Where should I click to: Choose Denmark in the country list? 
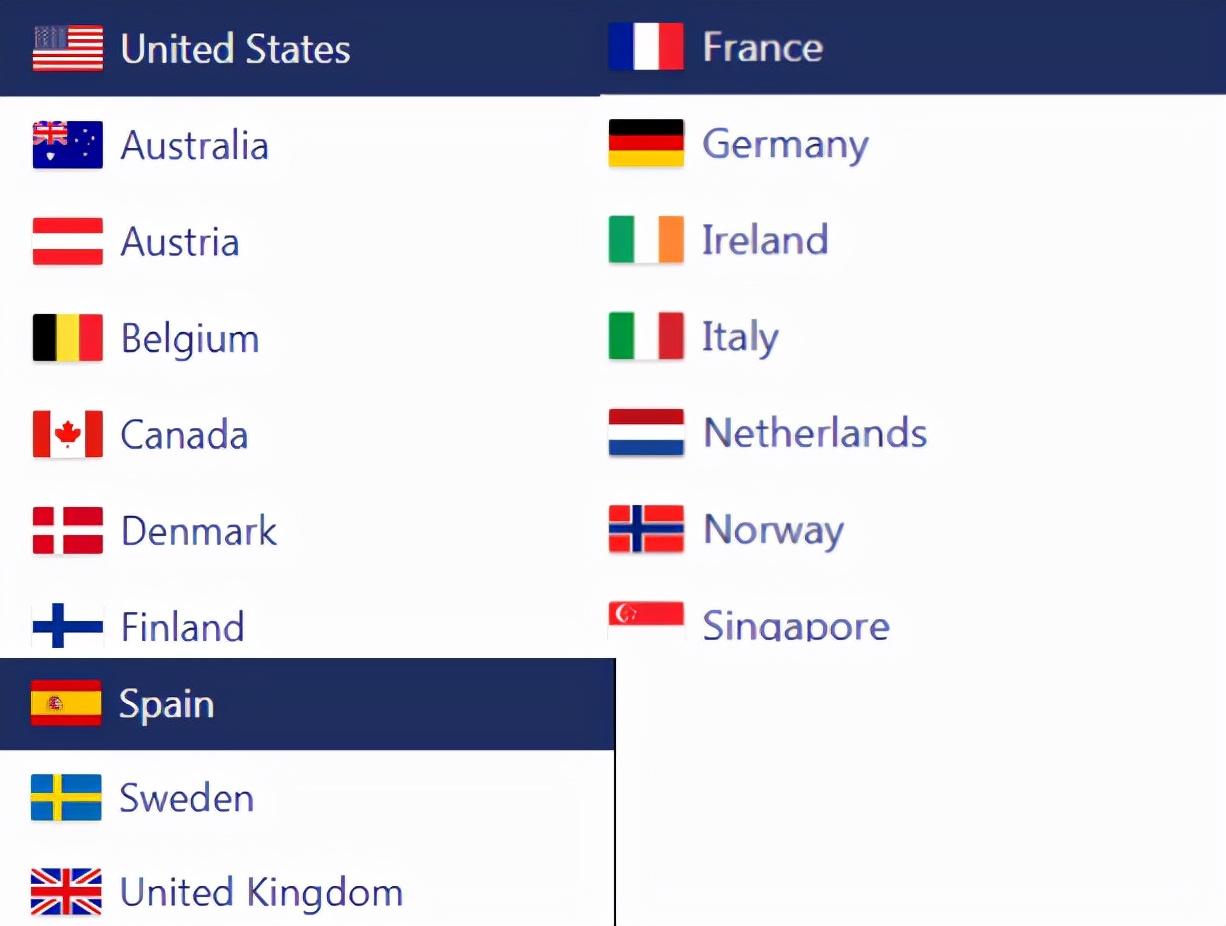pos(198,531)
